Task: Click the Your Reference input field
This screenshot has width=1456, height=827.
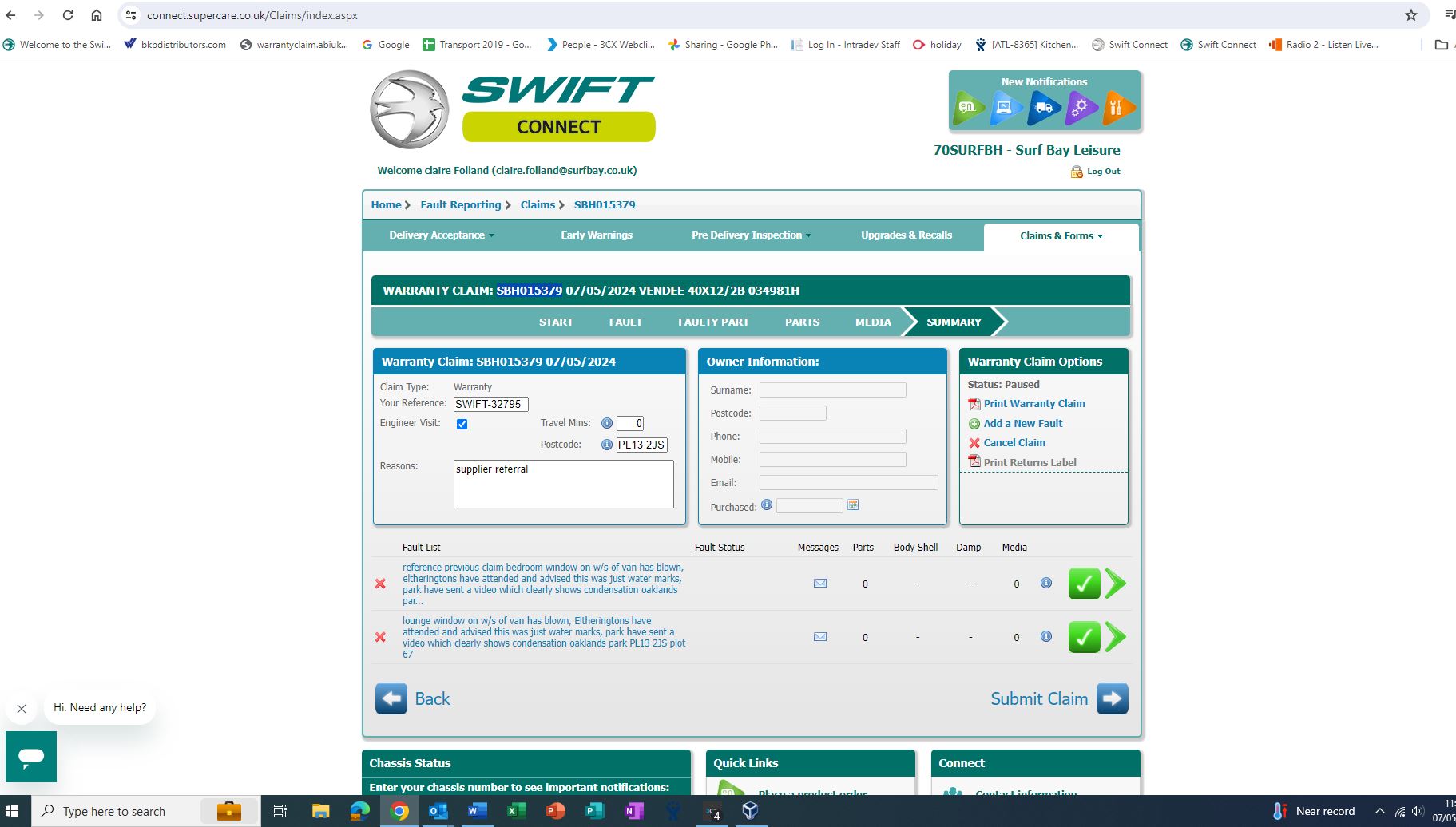Action: tap(491, 405)
